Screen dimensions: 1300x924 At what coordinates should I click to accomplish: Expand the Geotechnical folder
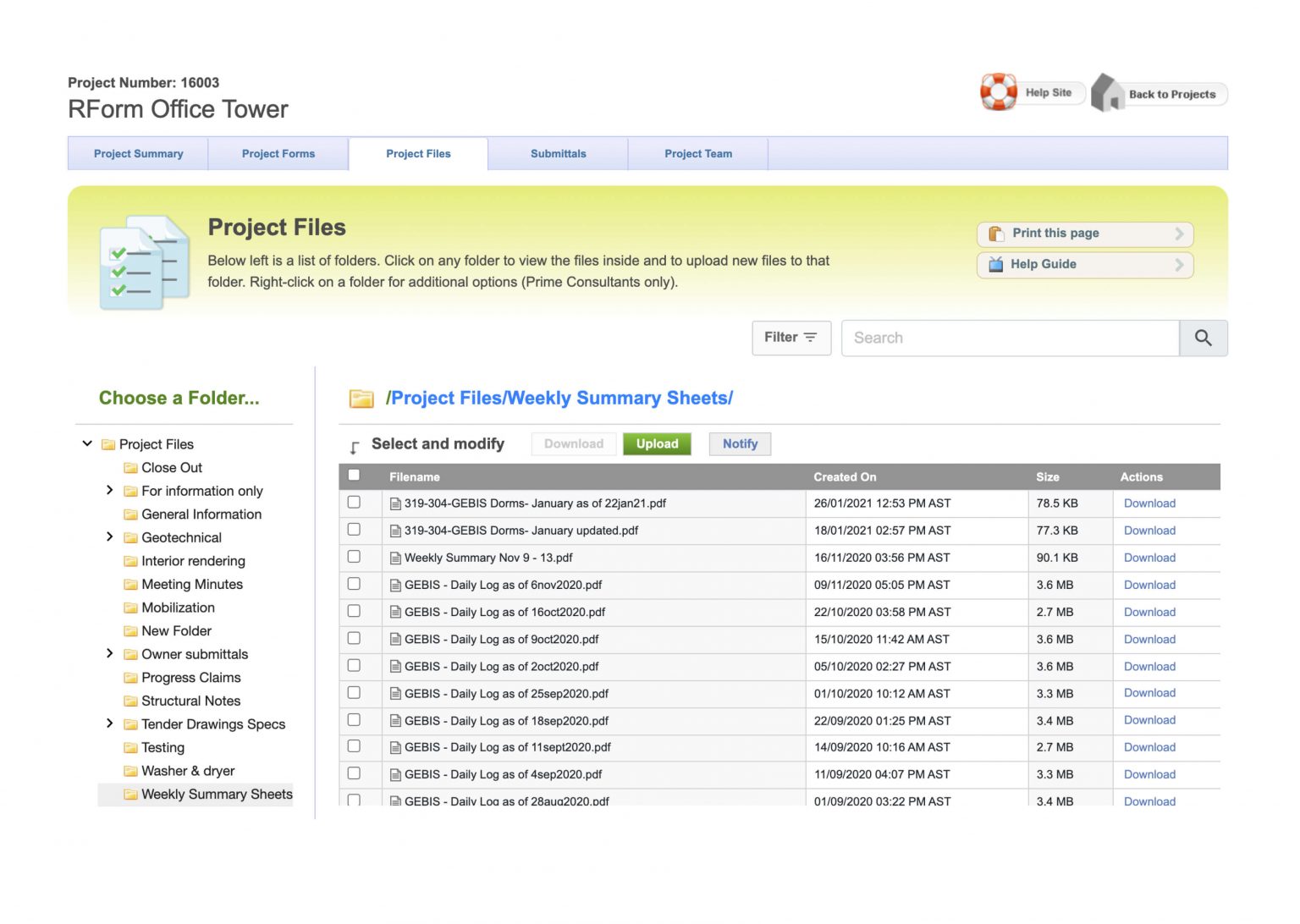pos(110,536)
